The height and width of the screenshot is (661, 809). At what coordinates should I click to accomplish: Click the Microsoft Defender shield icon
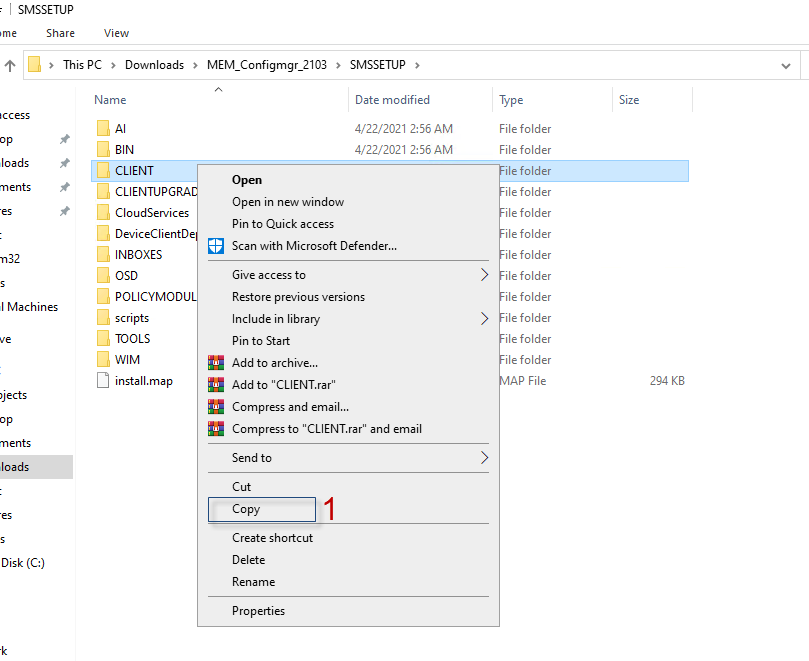pyautogui.click(x=216, y=246)
